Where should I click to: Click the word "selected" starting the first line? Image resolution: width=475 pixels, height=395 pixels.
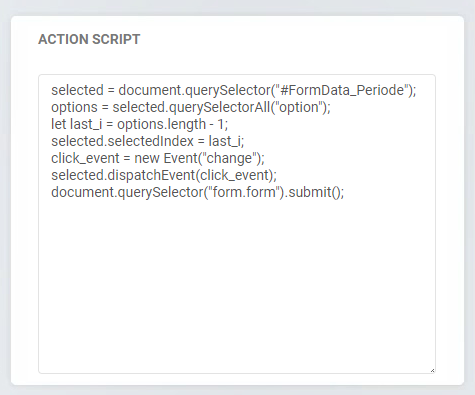tap(77, 90)
